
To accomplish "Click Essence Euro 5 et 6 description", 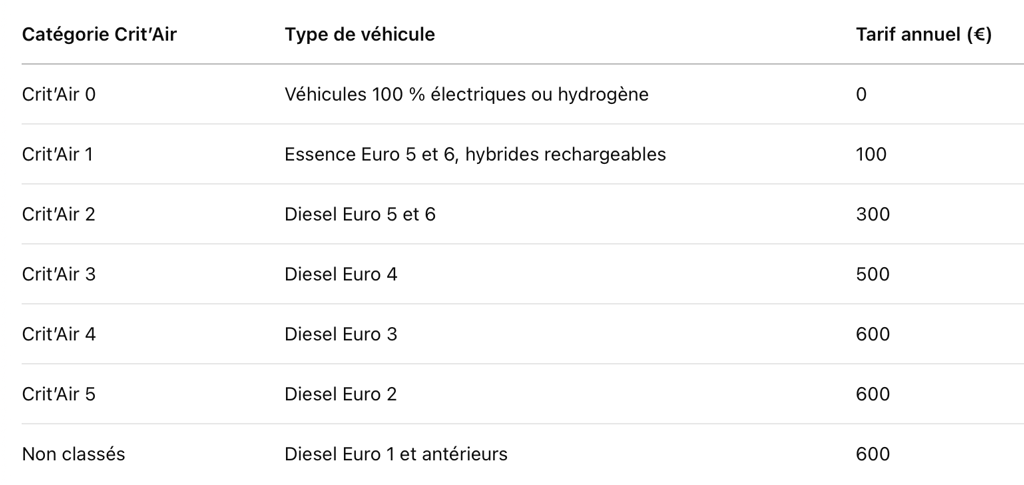I will (x=475, y=154).
